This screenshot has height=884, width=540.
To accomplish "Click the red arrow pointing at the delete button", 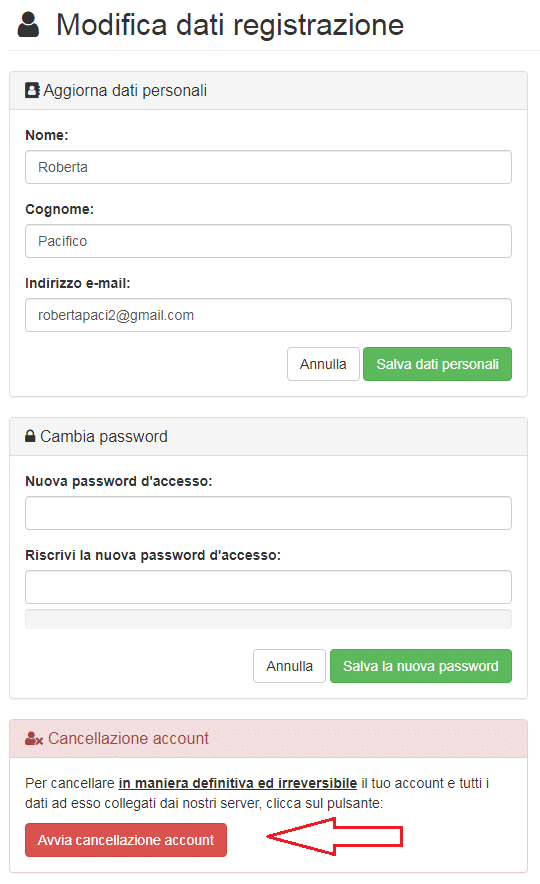I will [x=335, y=837].
